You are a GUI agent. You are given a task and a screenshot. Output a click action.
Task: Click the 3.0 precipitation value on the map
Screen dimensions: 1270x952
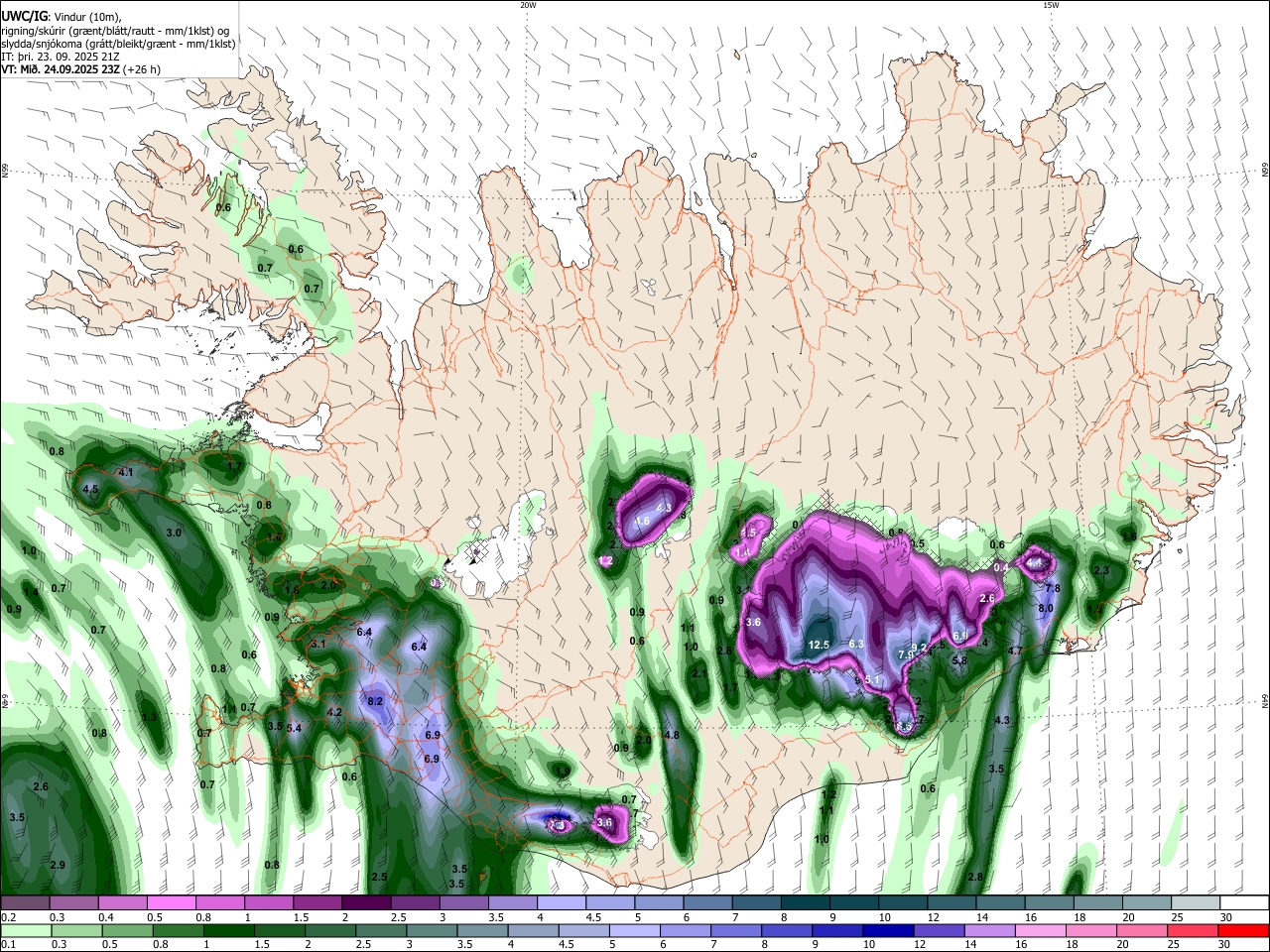click(x=174, y=533)
